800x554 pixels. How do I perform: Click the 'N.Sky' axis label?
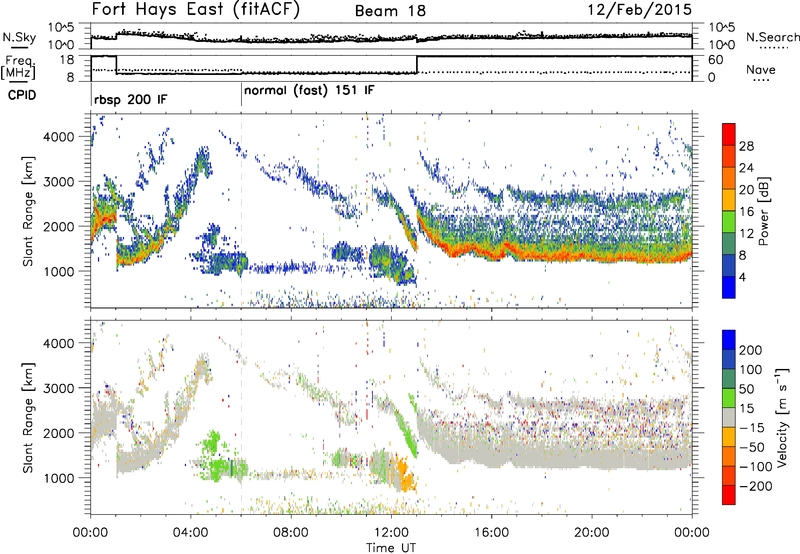[x=19, y=38]
